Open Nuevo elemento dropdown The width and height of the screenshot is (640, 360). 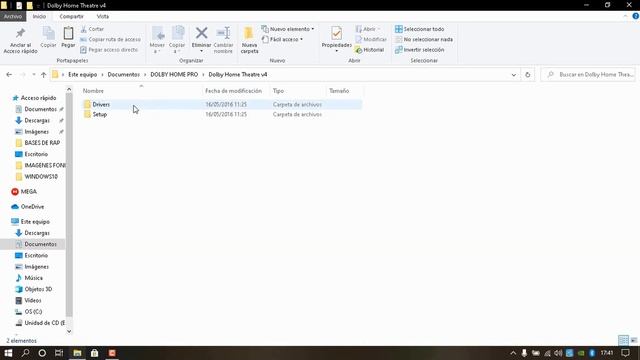288,29
